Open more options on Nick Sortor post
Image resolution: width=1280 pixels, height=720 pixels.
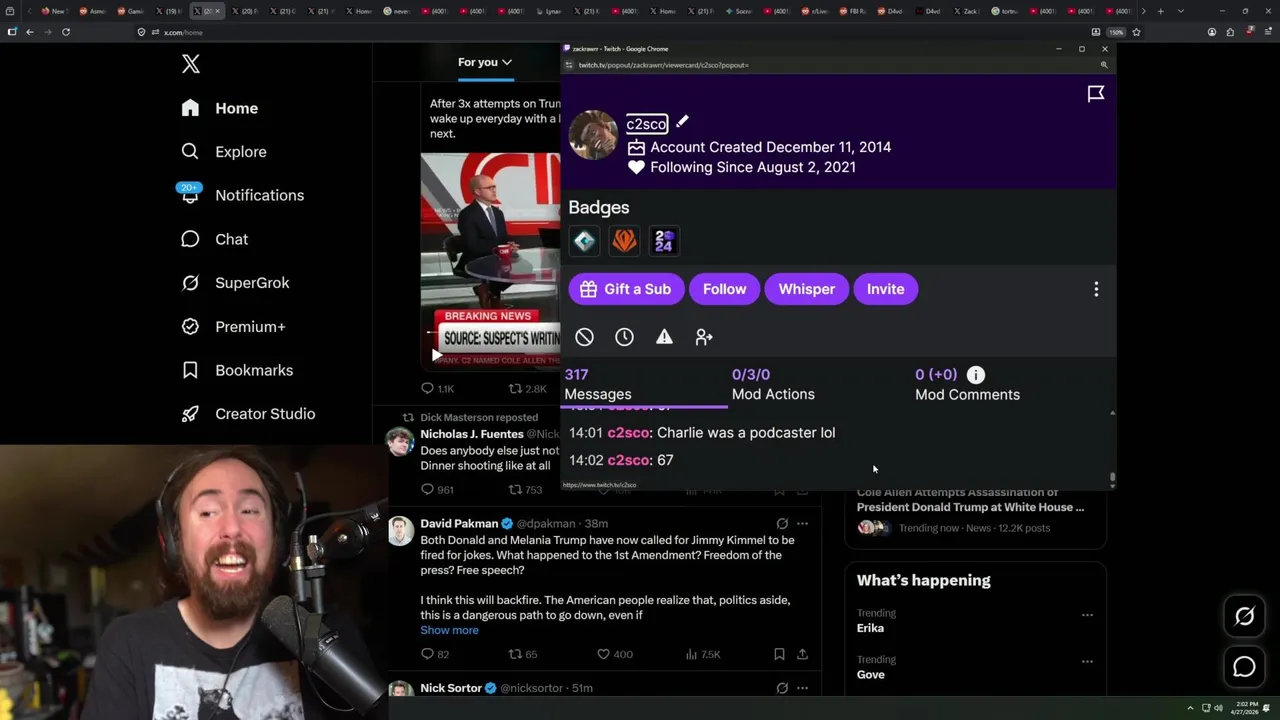tap(802, 688)
